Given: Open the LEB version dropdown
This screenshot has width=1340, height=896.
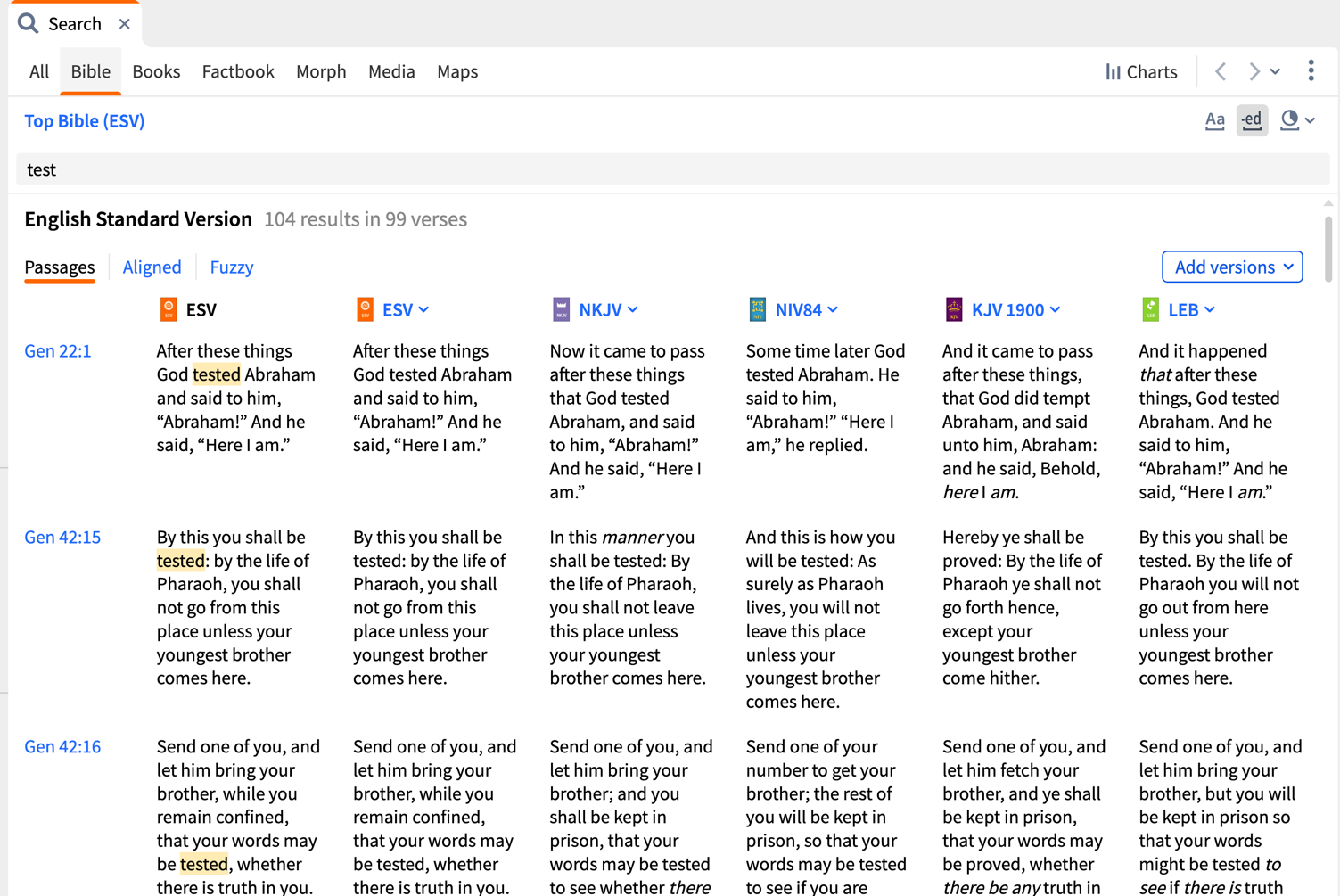Looking at the screenshot, I should (1192, 309).
